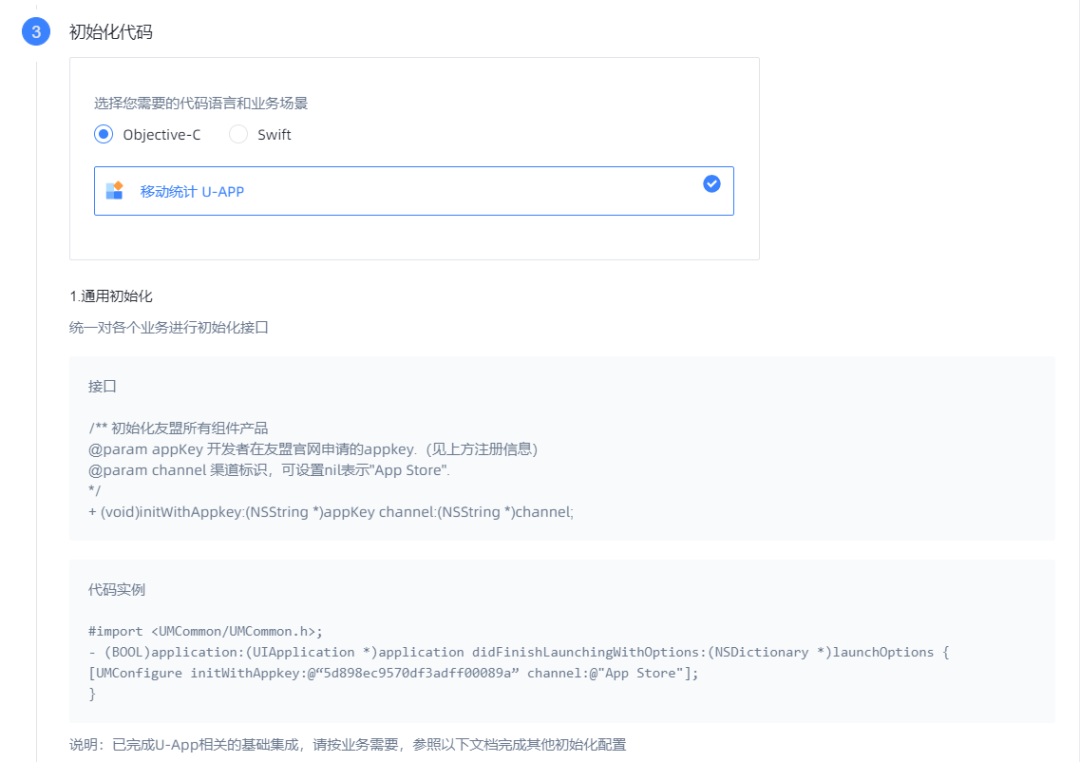Click the 代码实例 code block title
1080x762 pixels.
point(117,590)
